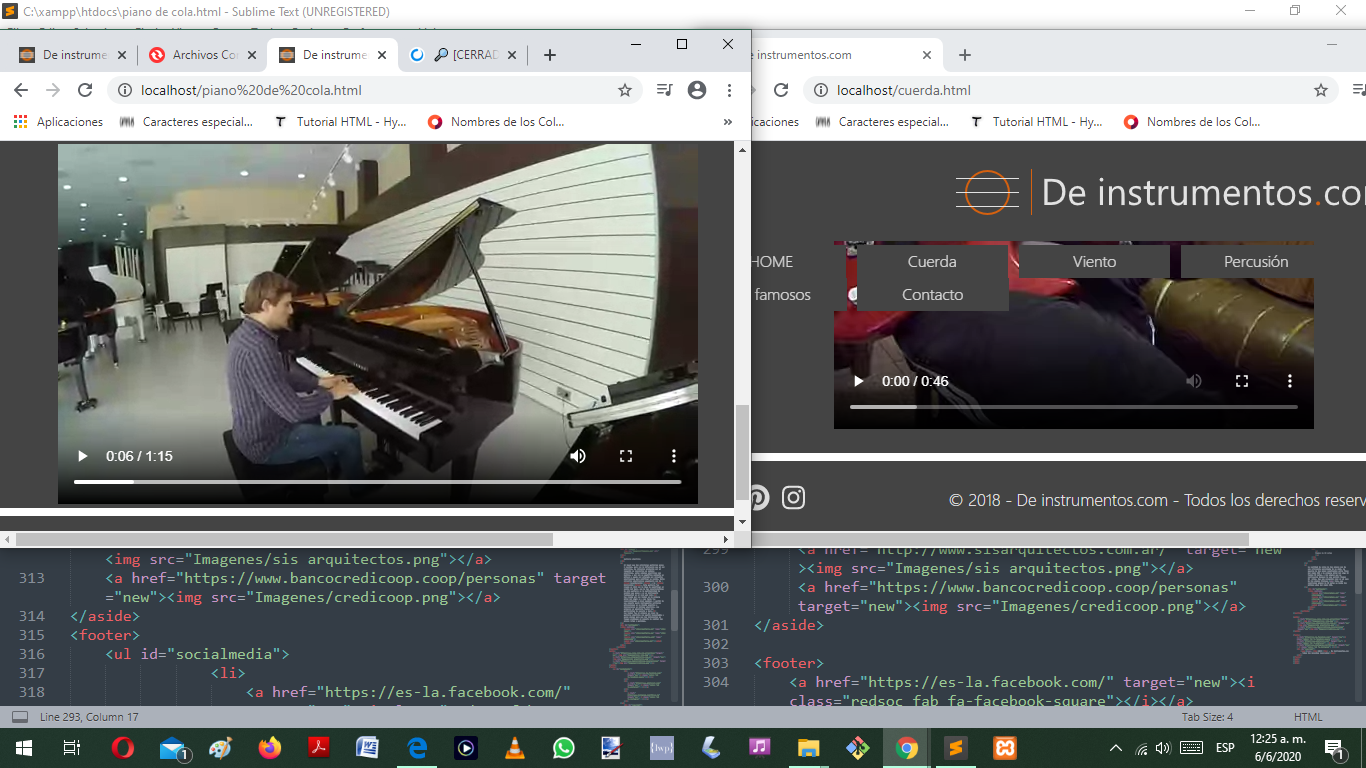1366x768 pixels.
Task: Open the Aplicaciones apps shortcut in front window
Action: (58, 122)
